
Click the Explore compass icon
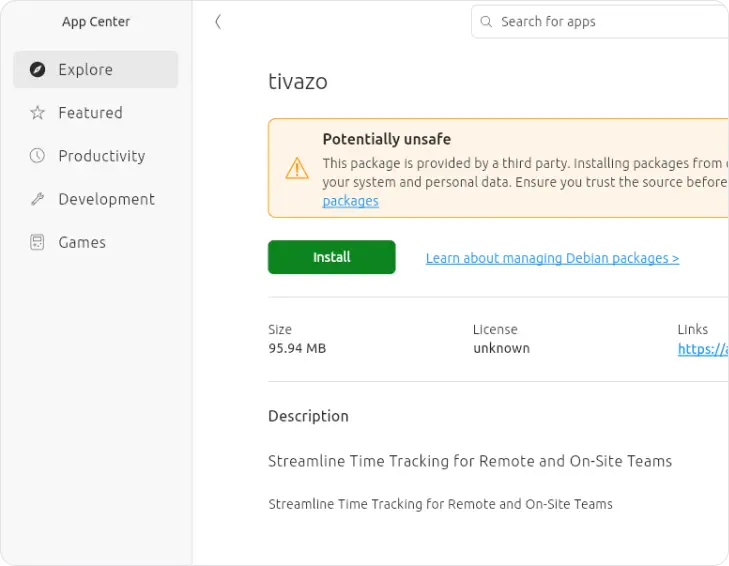pos(38,69)
